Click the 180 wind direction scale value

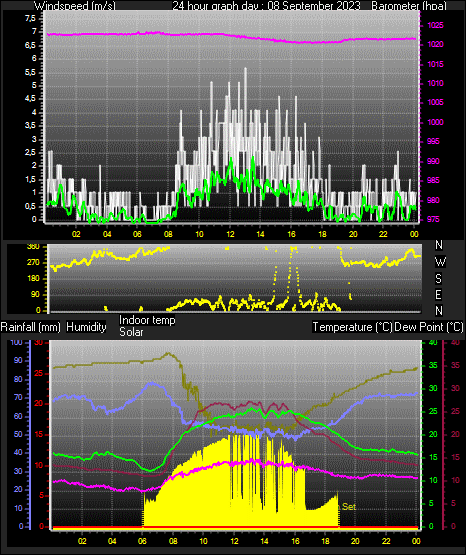point(33,279)
